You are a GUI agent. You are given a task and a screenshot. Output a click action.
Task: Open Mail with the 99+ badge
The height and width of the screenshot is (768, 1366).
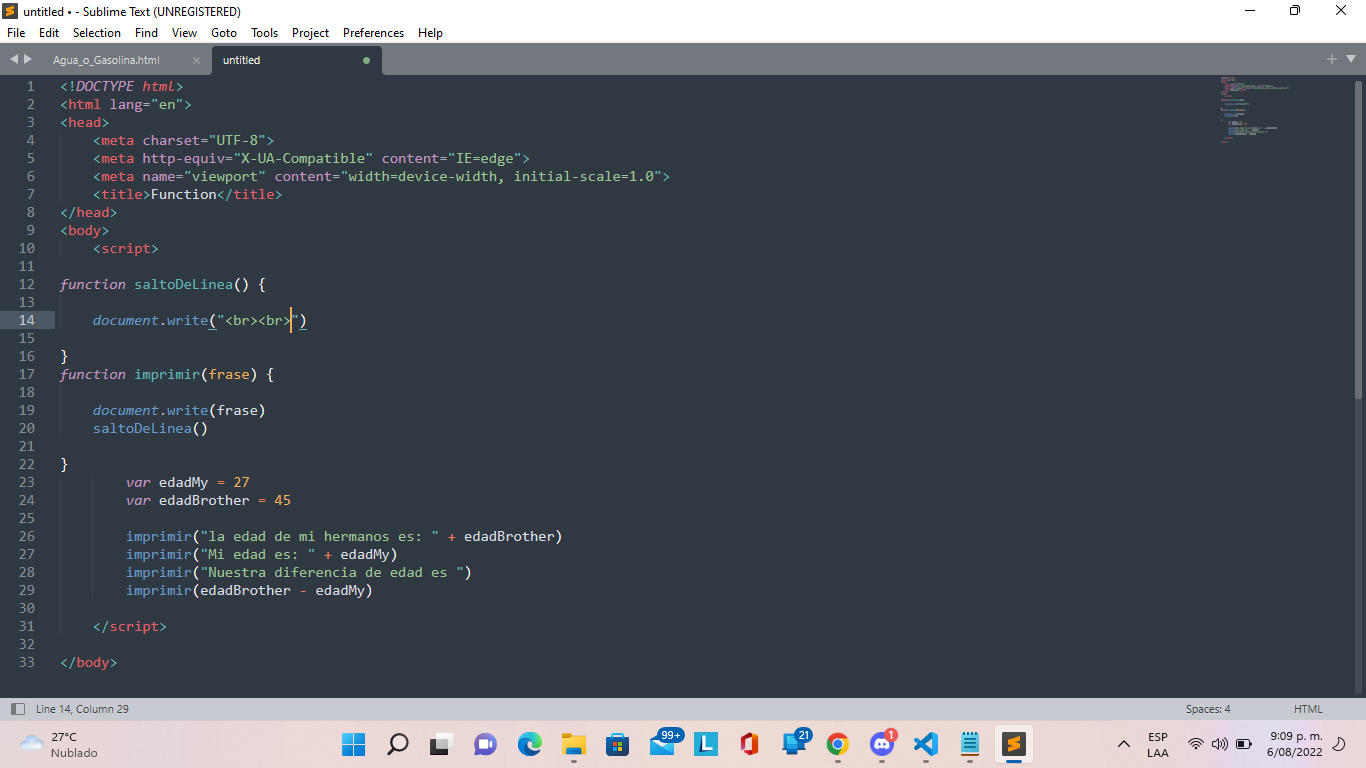(664, 743)
